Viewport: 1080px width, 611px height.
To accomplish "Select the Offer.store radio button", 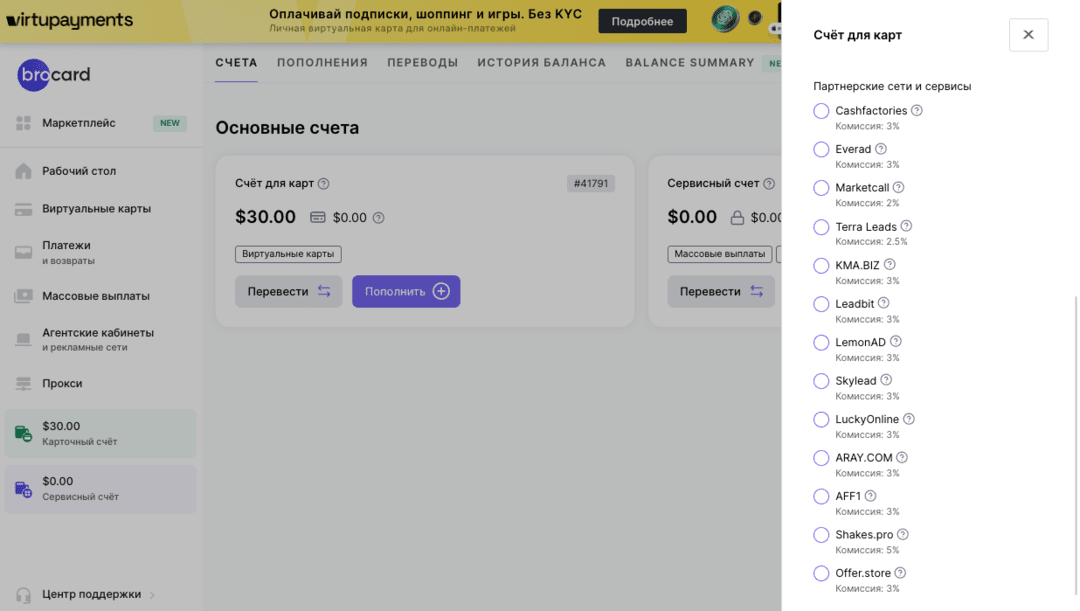I will click(821, 574).
